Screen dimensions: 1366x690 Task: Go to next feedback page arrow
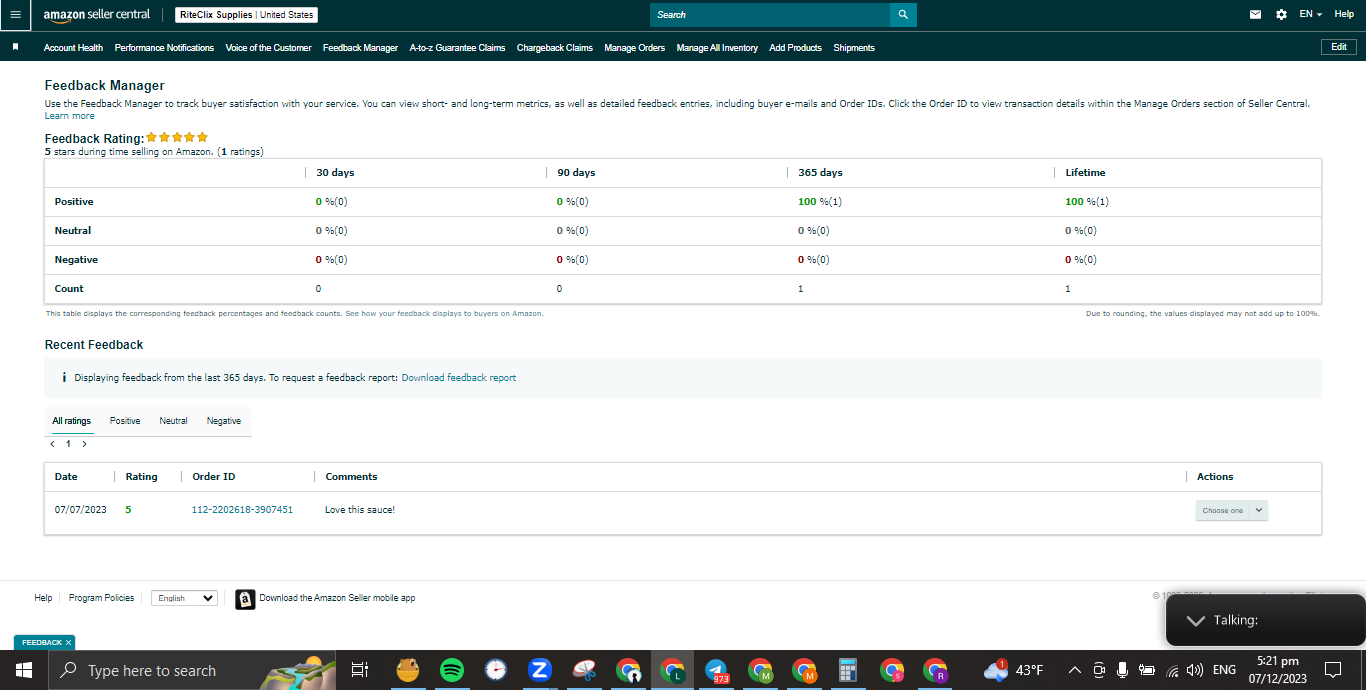point(84,443)
